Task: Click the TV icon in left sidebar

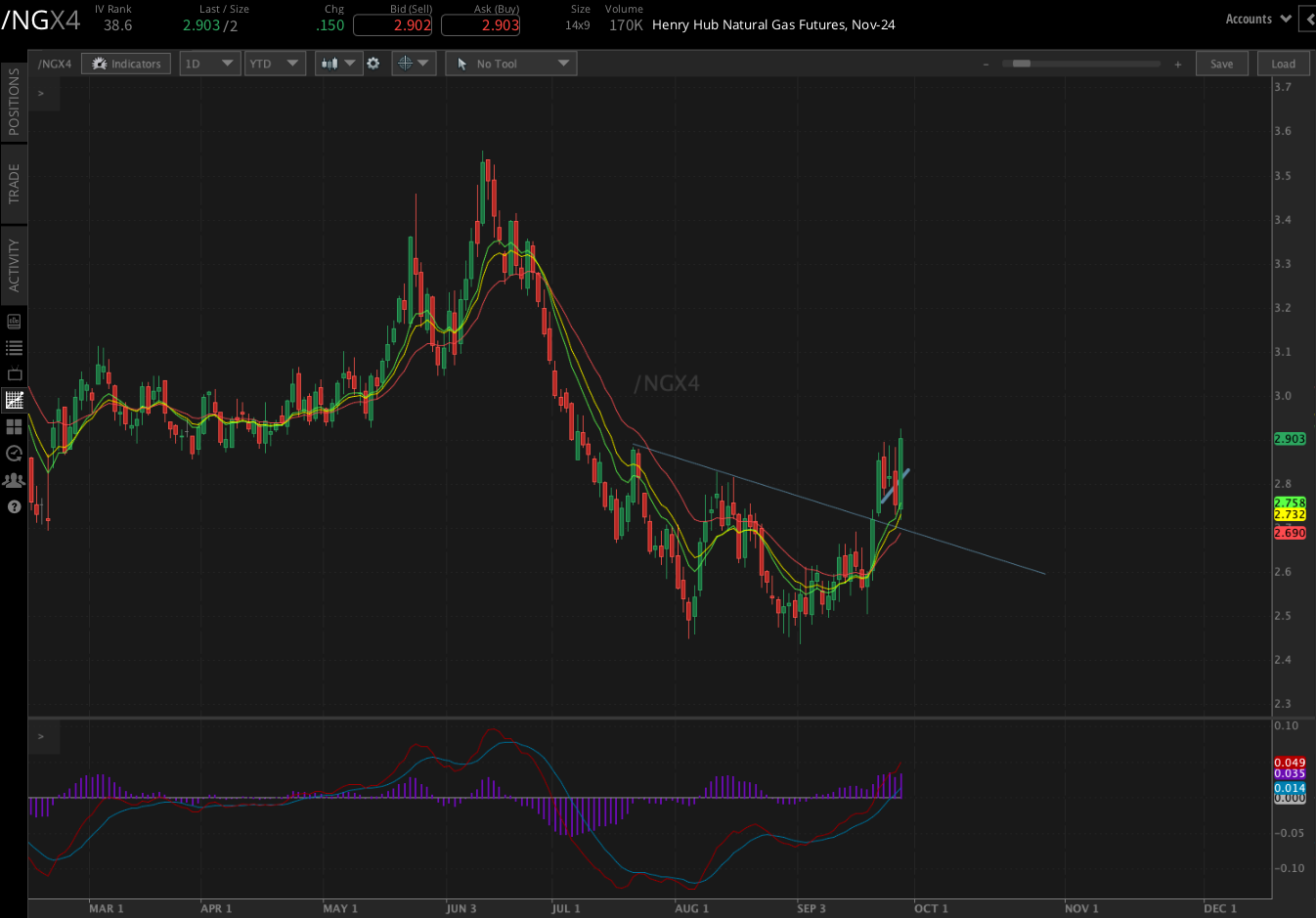Action: pyautogui.click(x=14, y=374)
